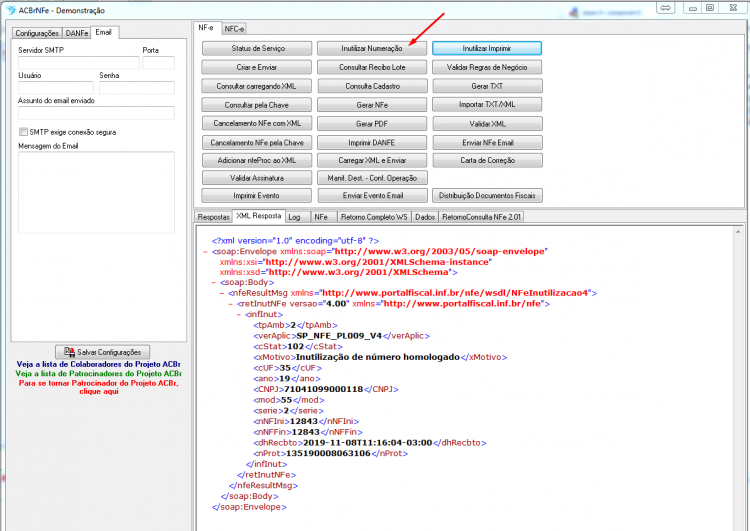Viewport: 750px width, 531px height.
Task: Switch to the Configurações tab
Action: tap(37, 33)
